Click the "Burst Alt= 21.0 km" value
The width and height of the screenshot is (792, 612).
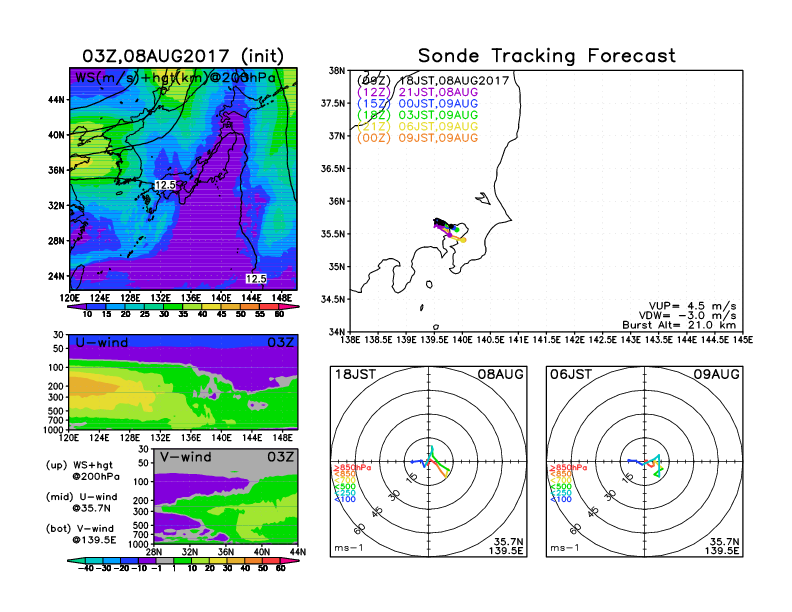(679, 325)
